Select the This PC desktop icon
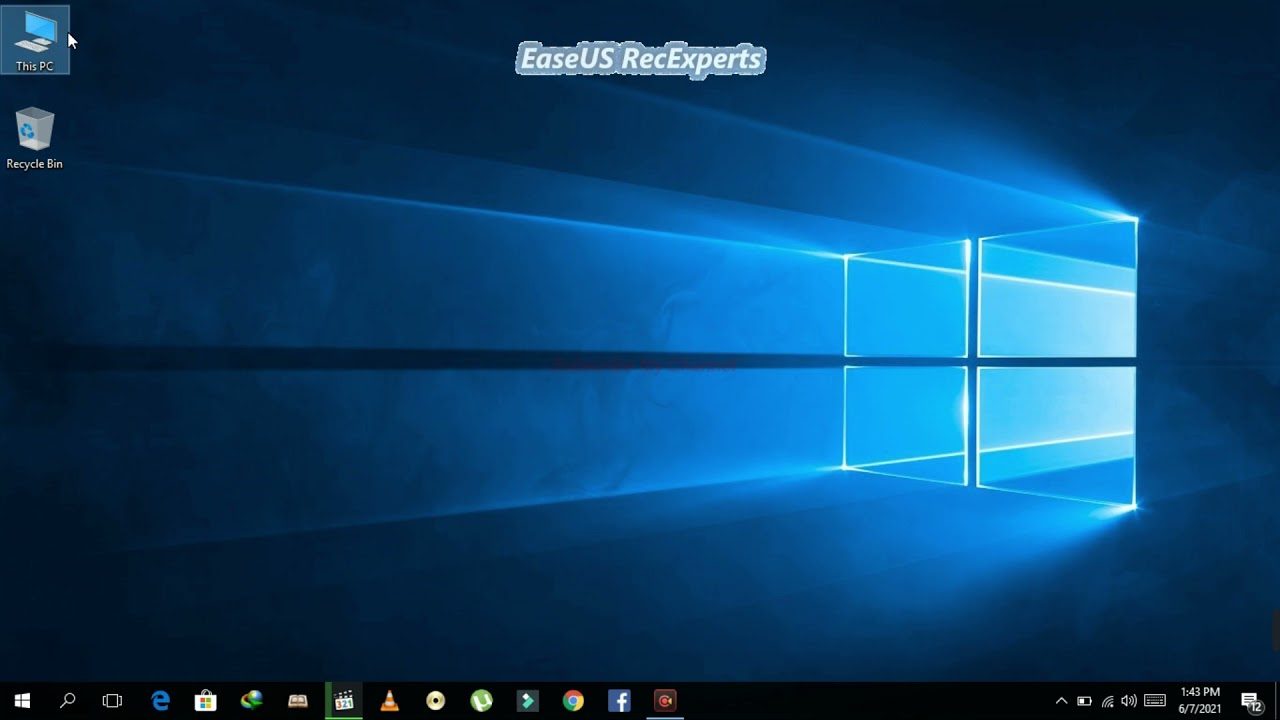This screenshot has height=720, width=1280. [x=35, y=40]
